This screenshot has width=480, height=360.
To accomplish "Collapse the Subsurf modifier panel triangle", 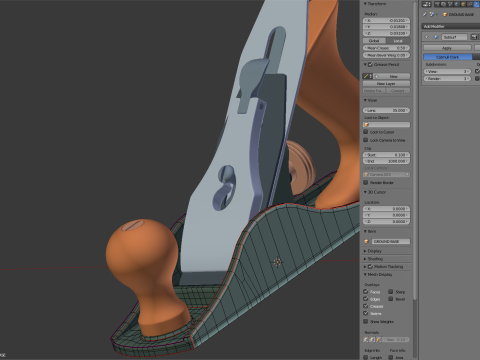I will pyautogui.click(x=426, y=37).
